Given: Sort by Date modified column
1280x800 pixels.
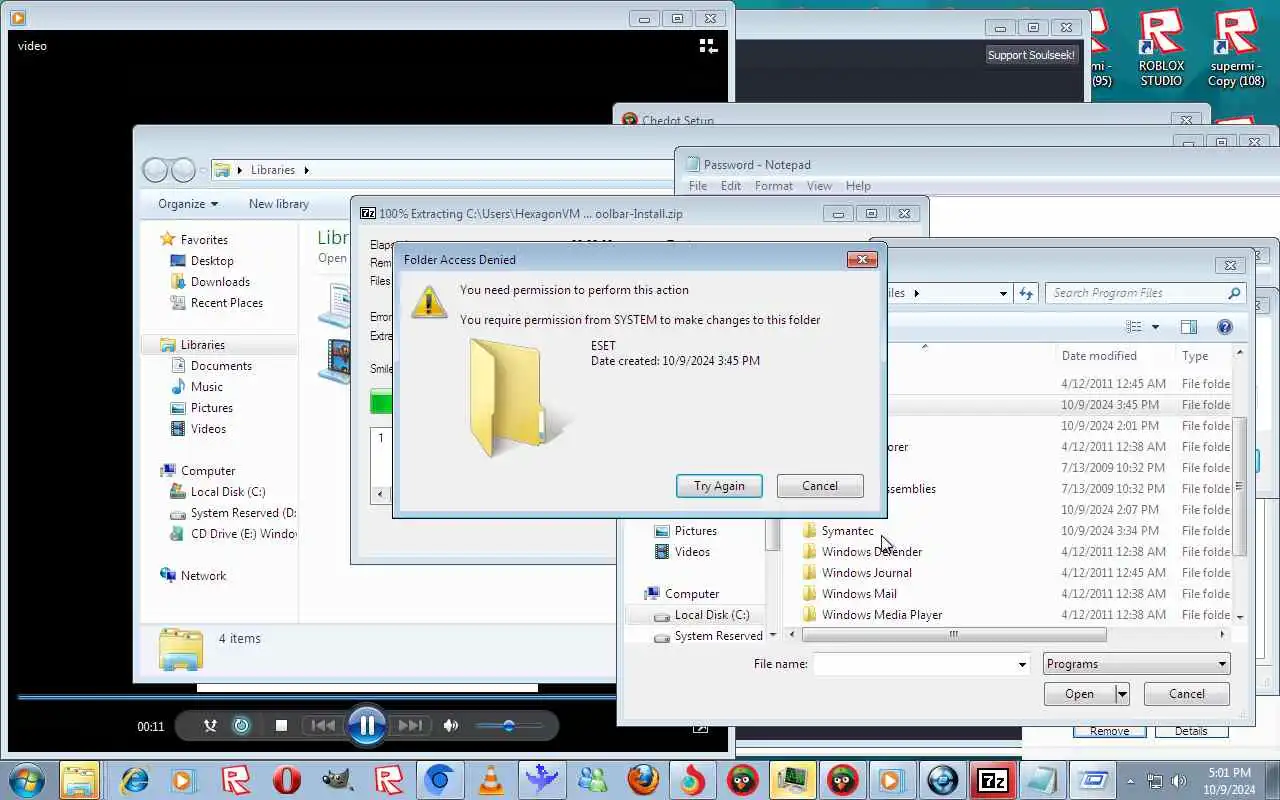Looking at the screenshot, I should pos(1099,356).
